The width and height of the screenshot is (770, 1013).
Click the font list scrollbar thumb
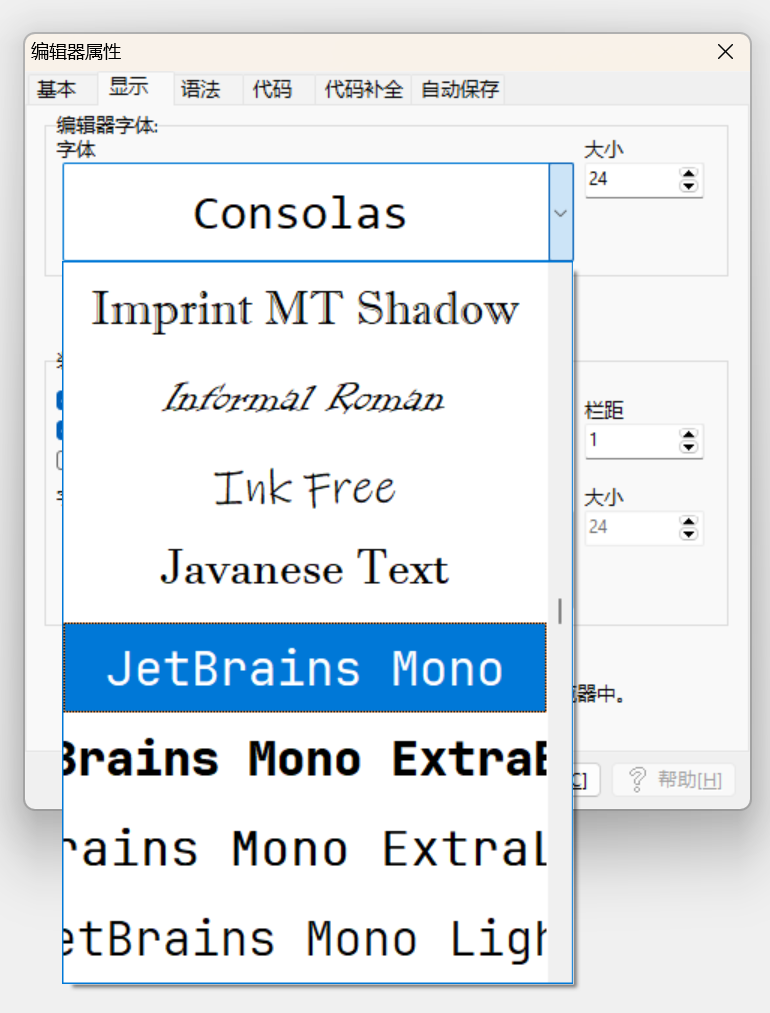coord(559,611)
